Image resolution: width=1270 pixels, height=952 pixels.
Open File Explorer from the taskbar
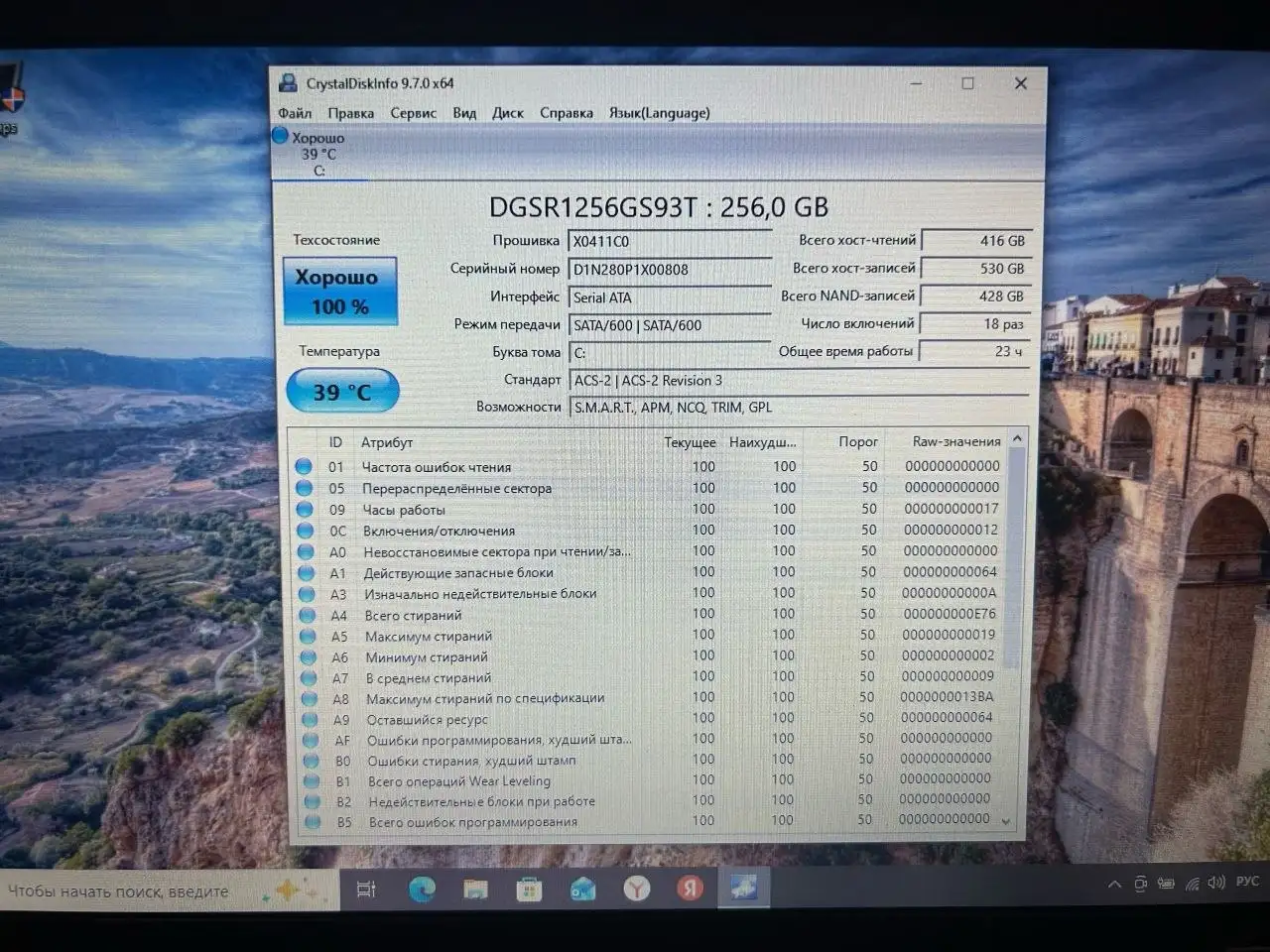(475, 890)
